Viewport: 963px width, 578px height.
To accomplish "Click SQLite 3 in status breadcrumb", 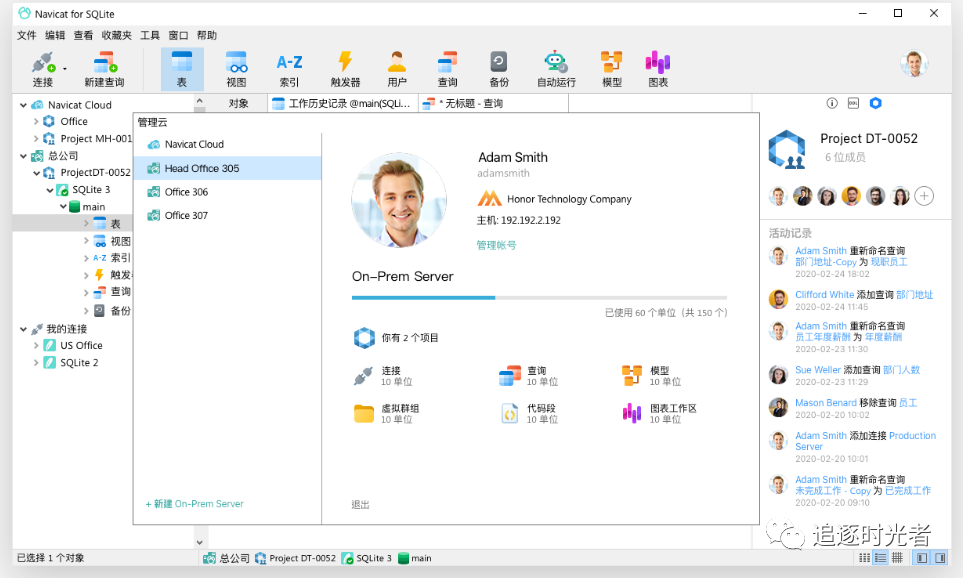I will [x=367, y=558].
